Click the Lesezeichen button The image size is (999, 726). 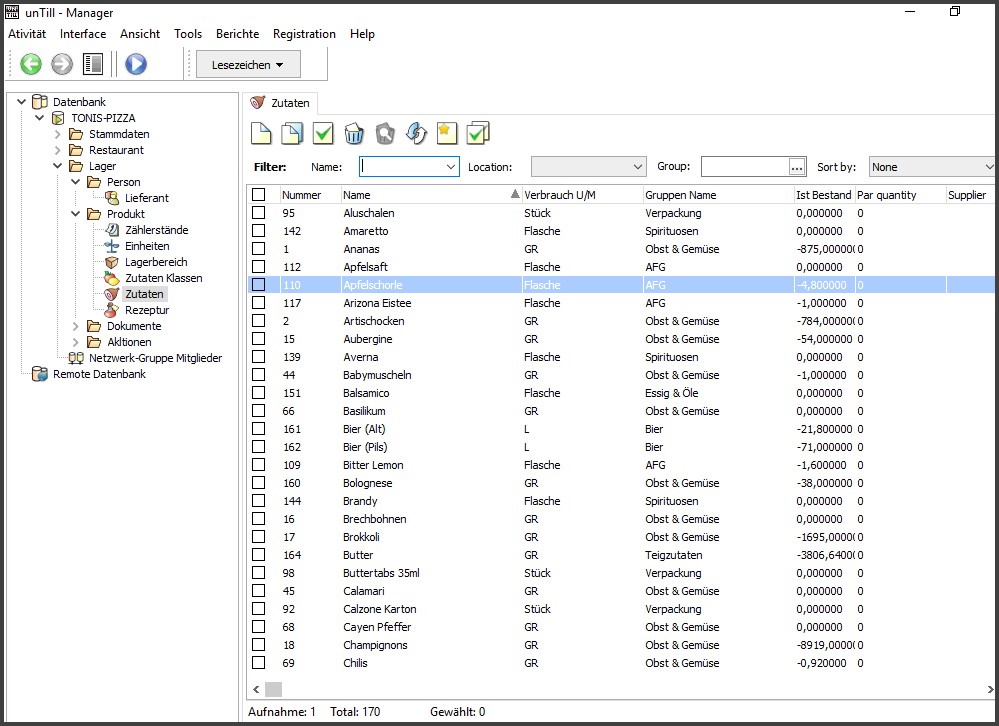click(x=248, y=64)
